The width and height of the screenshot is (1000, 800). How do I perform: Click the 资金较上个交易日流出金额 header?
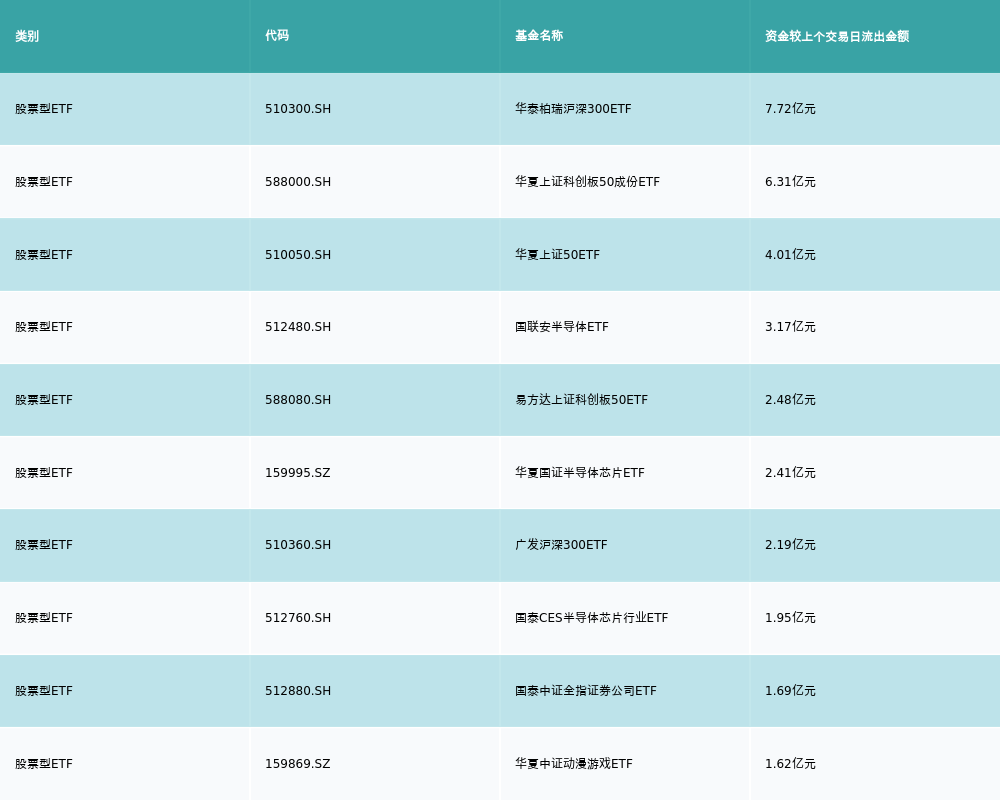click(x=837, y=36)
